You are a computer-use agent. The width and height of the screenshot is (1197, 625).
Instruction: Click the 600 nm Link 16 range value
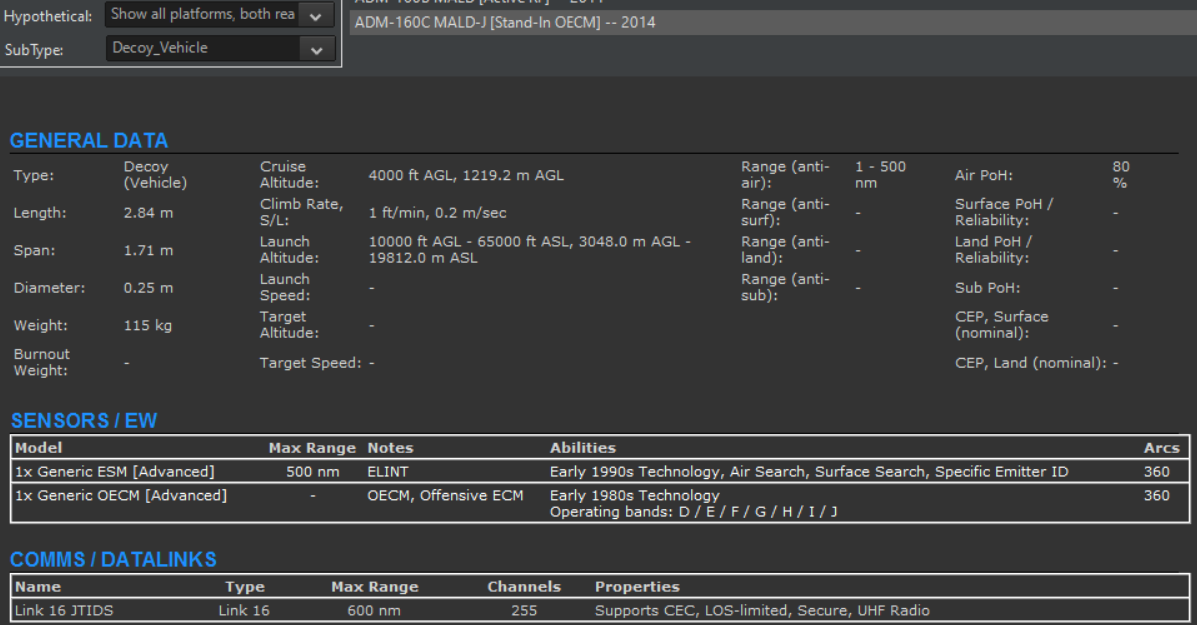click(x=374, y=611)
